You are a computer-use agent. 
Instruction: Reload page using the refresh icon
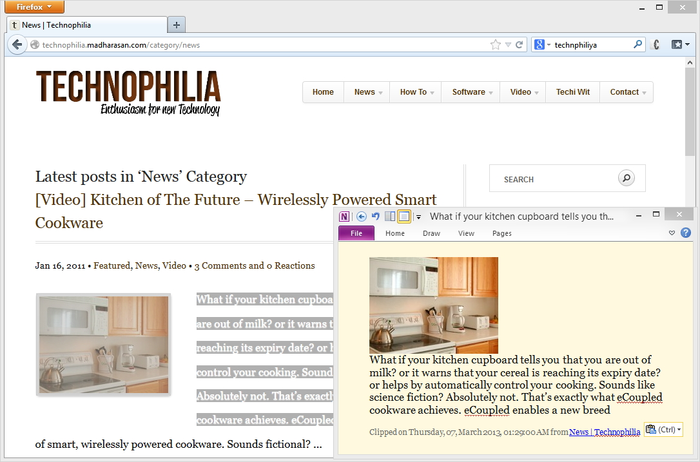[x=519, y=45]
